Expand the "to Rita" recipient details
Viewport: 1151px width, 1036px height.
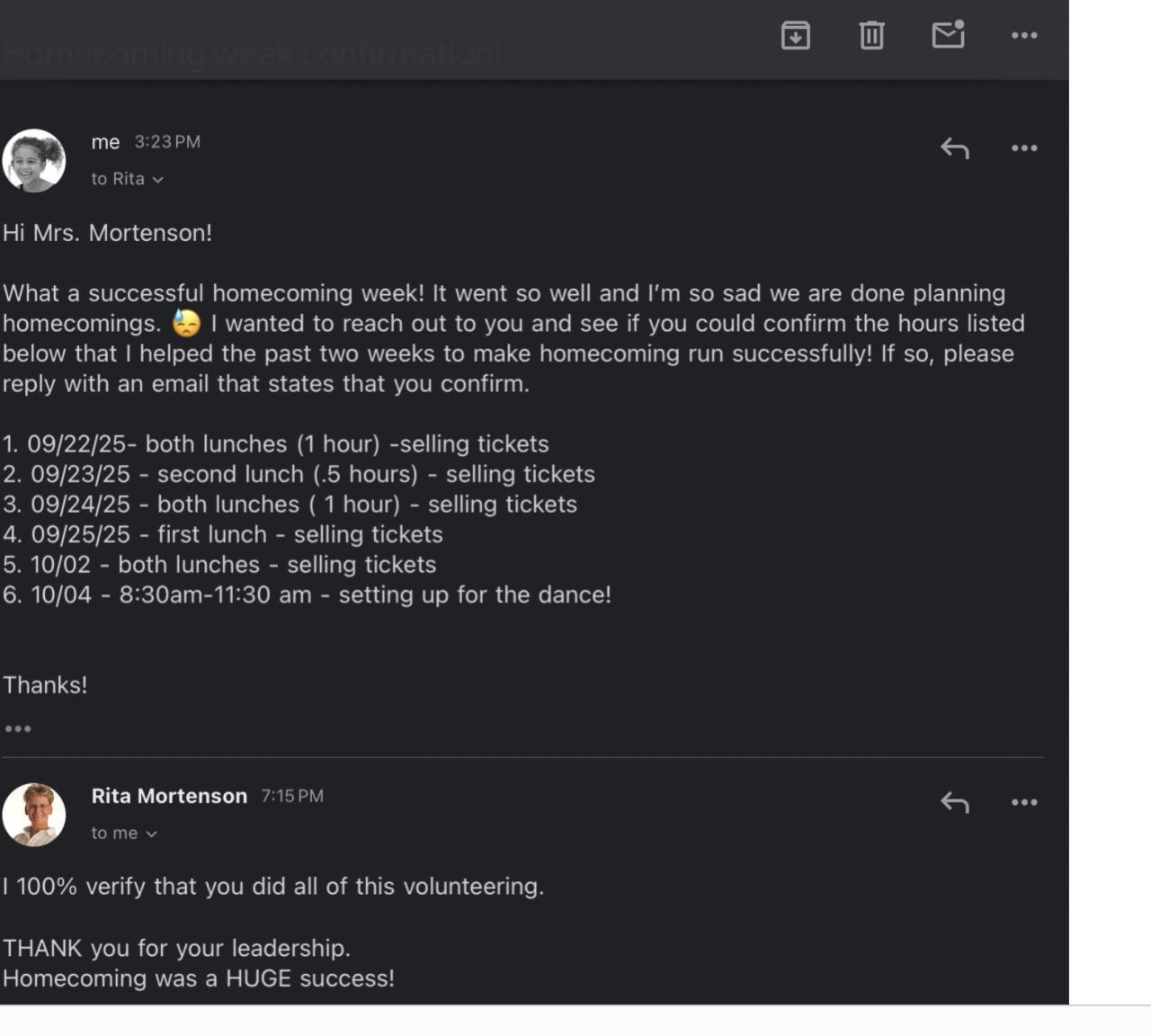[127, 179]
